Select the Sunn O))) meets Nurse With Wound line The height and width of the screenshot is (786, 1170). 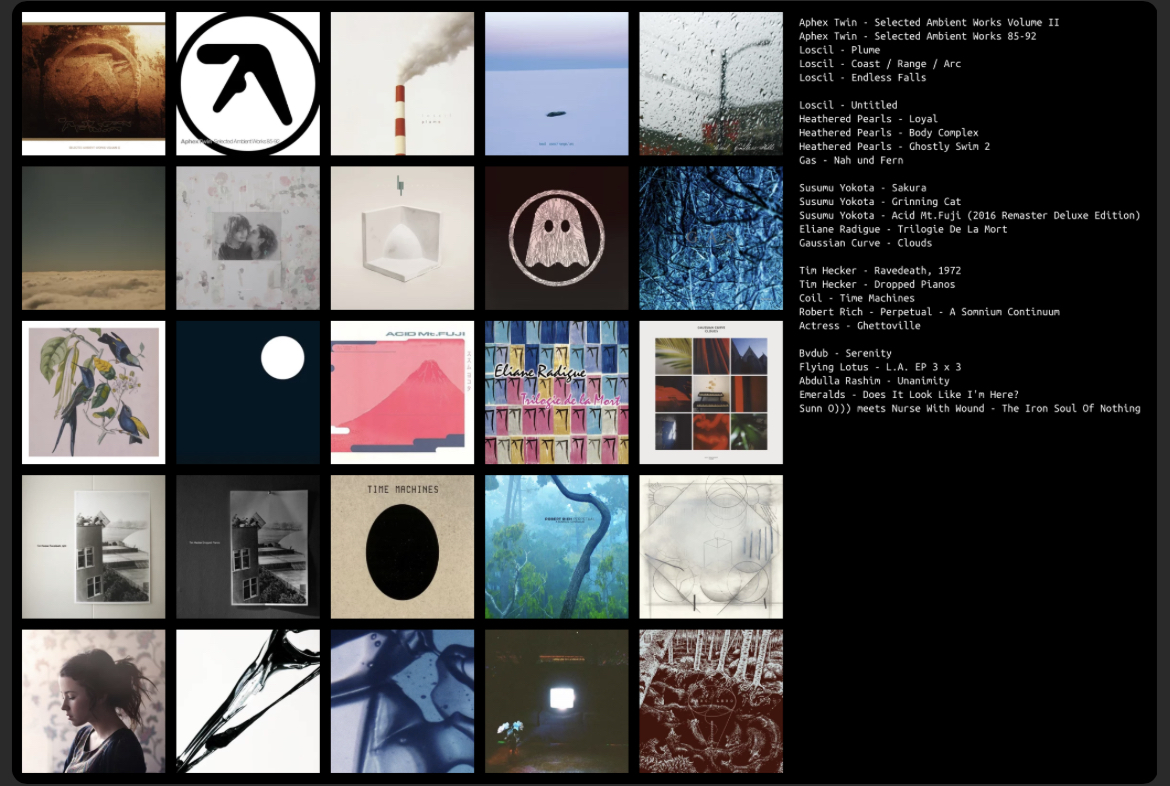[x=969, y=409]
